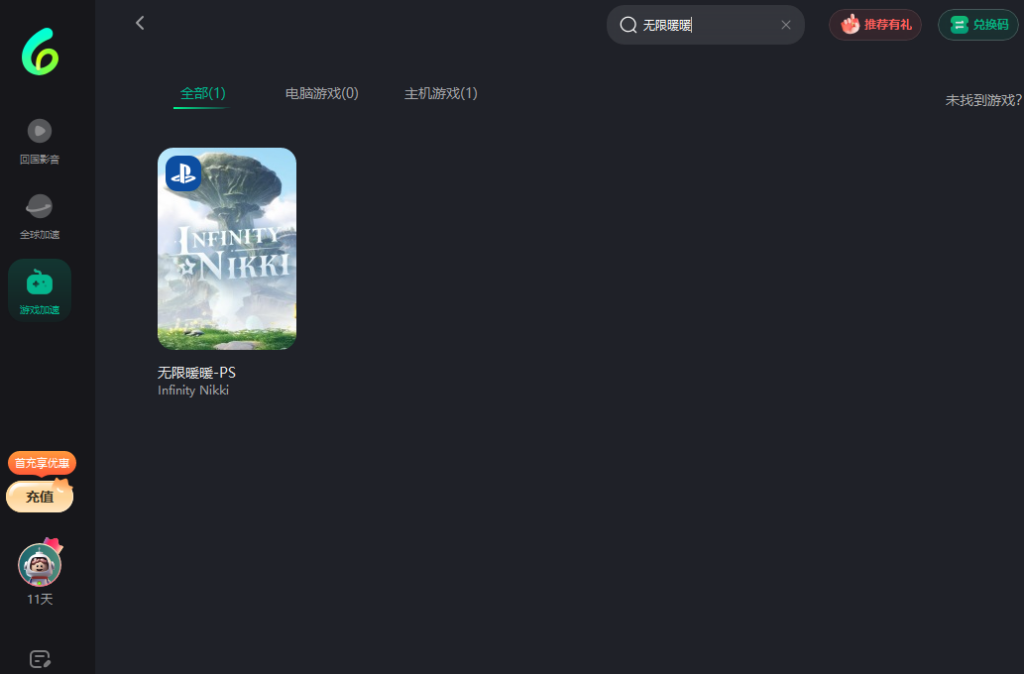Click the 充值 recharge button
This screenshot has width=1024, height=674.
40,497
